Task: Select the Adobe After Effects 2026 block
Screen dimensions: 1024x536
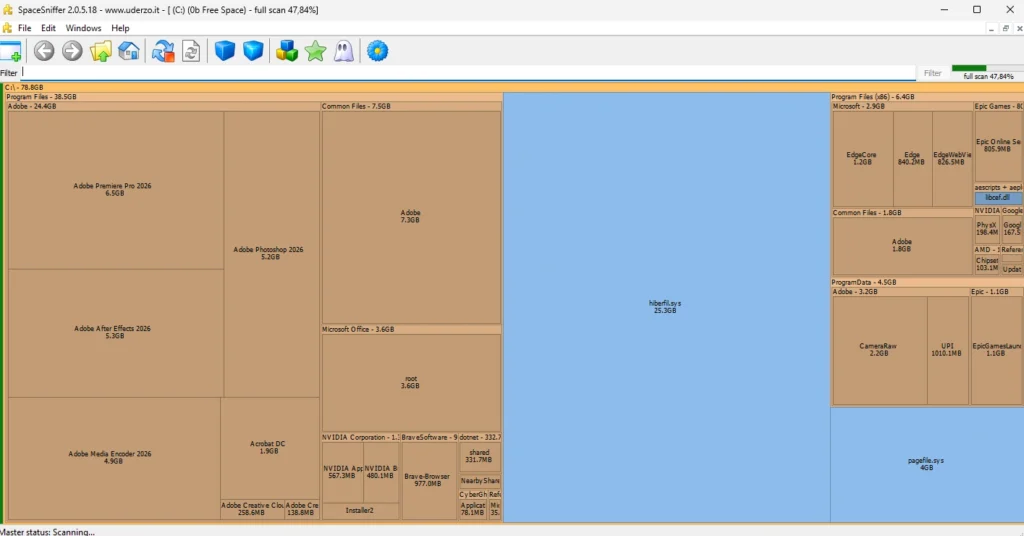Action: pyautogui.click(x=116, y=332)
